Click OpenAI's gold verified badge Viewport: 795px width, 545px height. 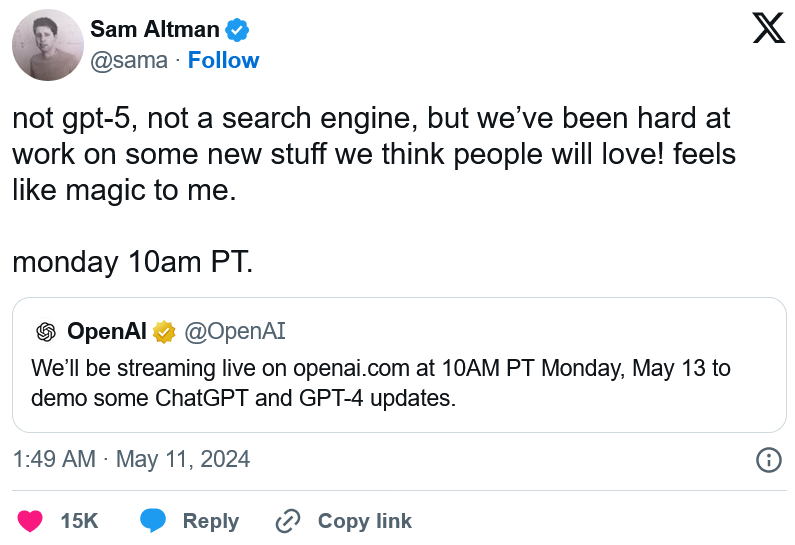tap(164, 332)
